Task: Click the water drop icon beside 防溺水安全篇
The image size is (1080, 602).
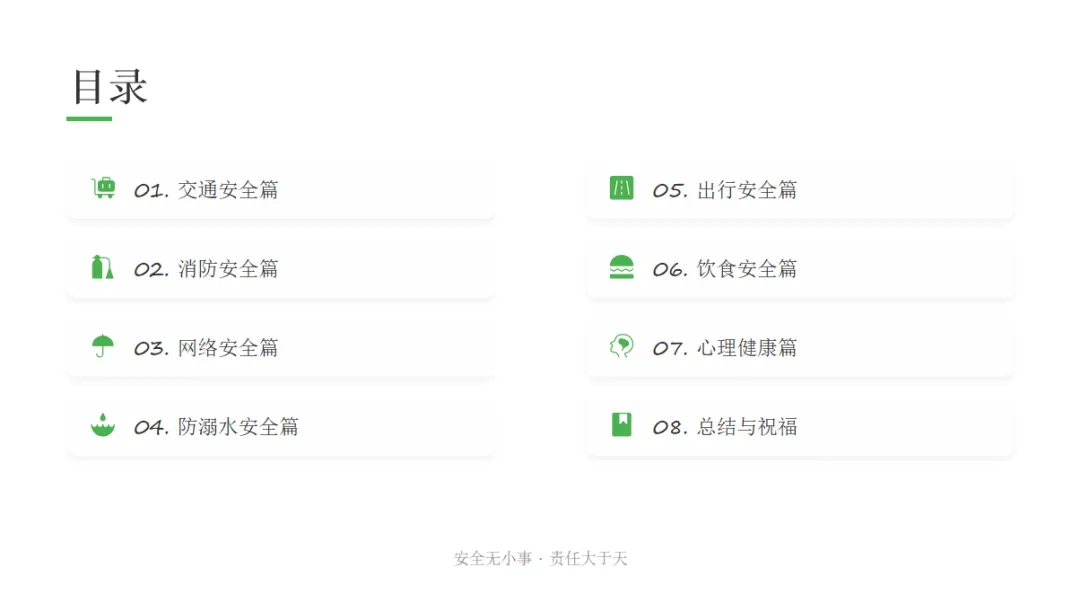Action: tap(102, 425)
